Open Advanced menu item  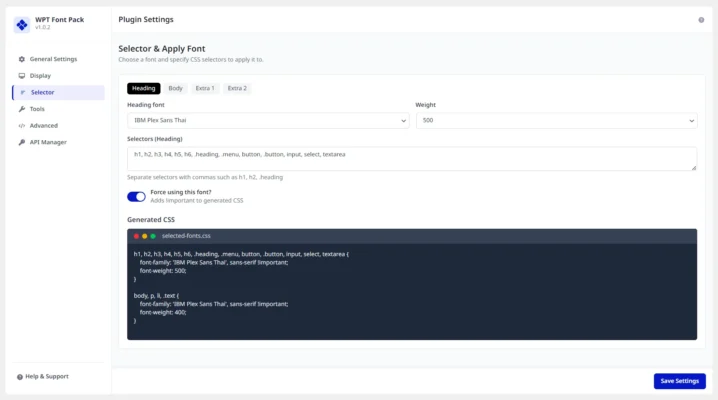(58, 125)
